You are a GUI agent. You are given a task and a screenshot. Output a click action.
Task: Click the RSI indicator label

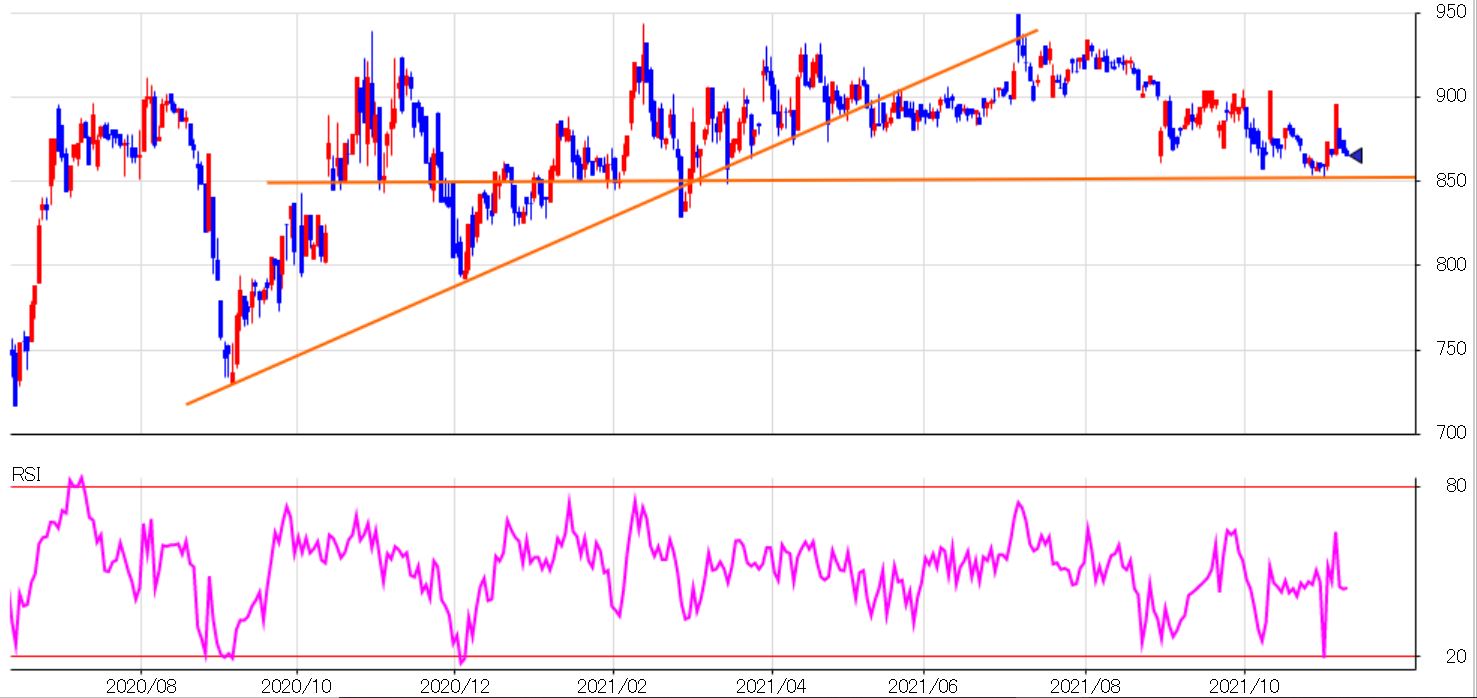[x=26, y=476]
